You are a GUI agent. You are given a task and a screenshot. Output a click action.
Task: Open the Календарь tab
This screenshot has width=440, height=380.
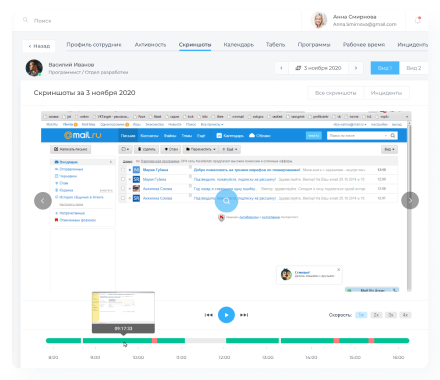(239, 45)
